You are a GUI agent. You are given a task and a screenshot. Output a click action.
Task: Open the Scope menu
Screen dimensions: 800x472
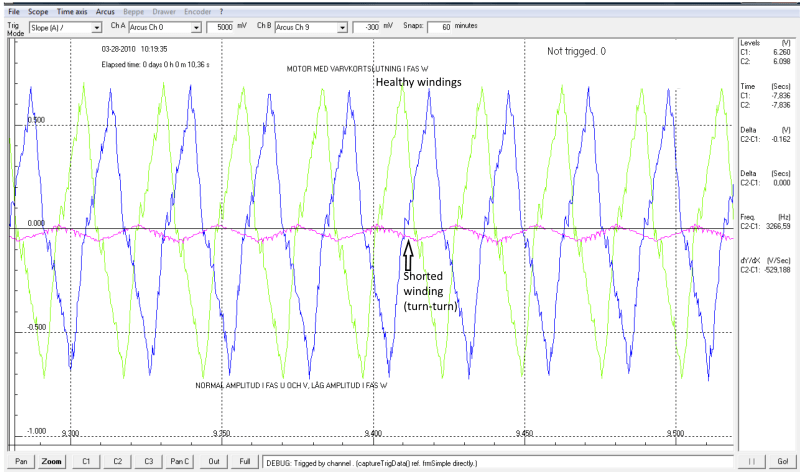38,11
